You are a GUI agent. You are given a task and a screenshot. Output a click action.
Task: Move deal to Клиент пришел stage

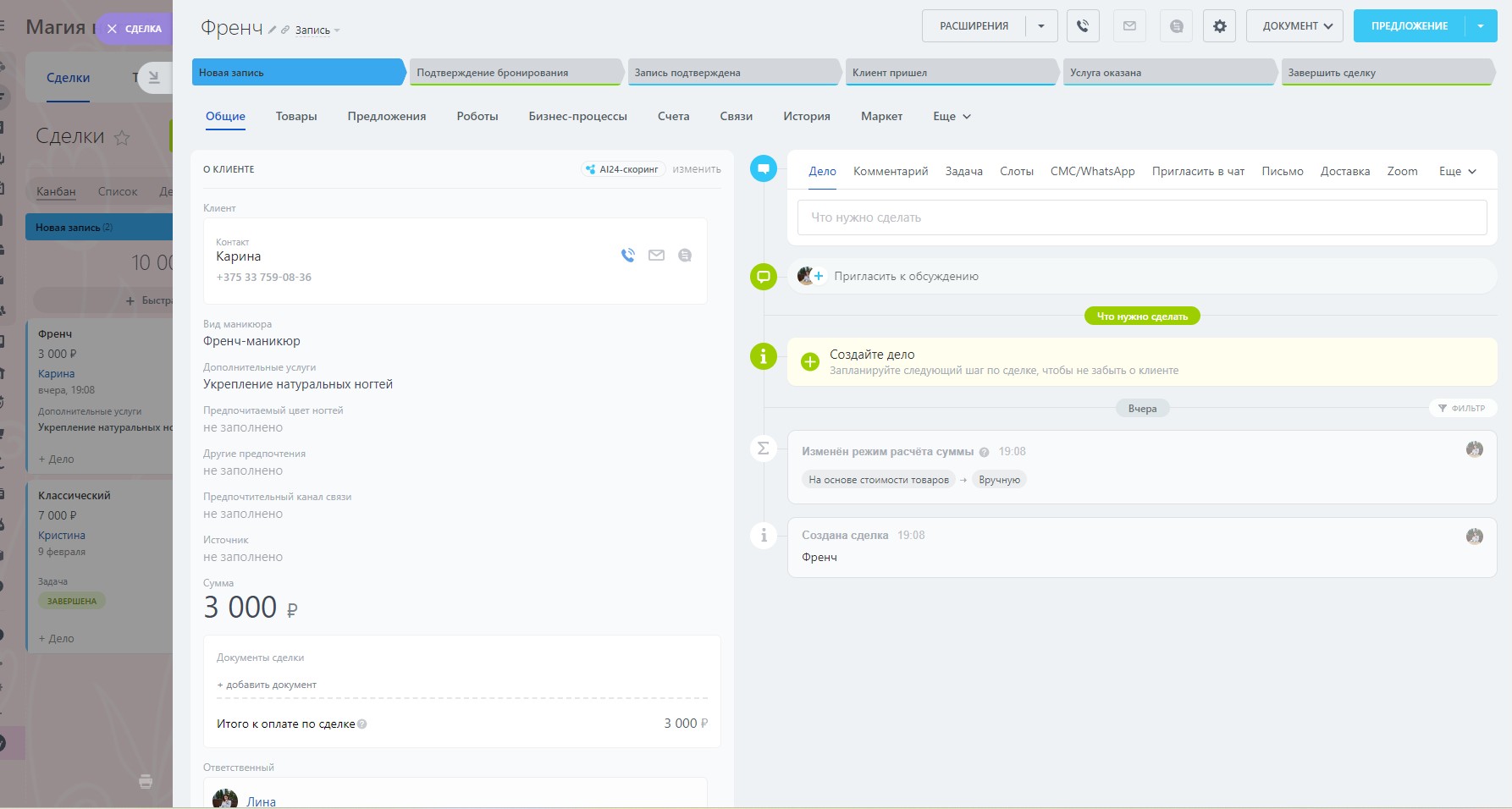[950, 73]
